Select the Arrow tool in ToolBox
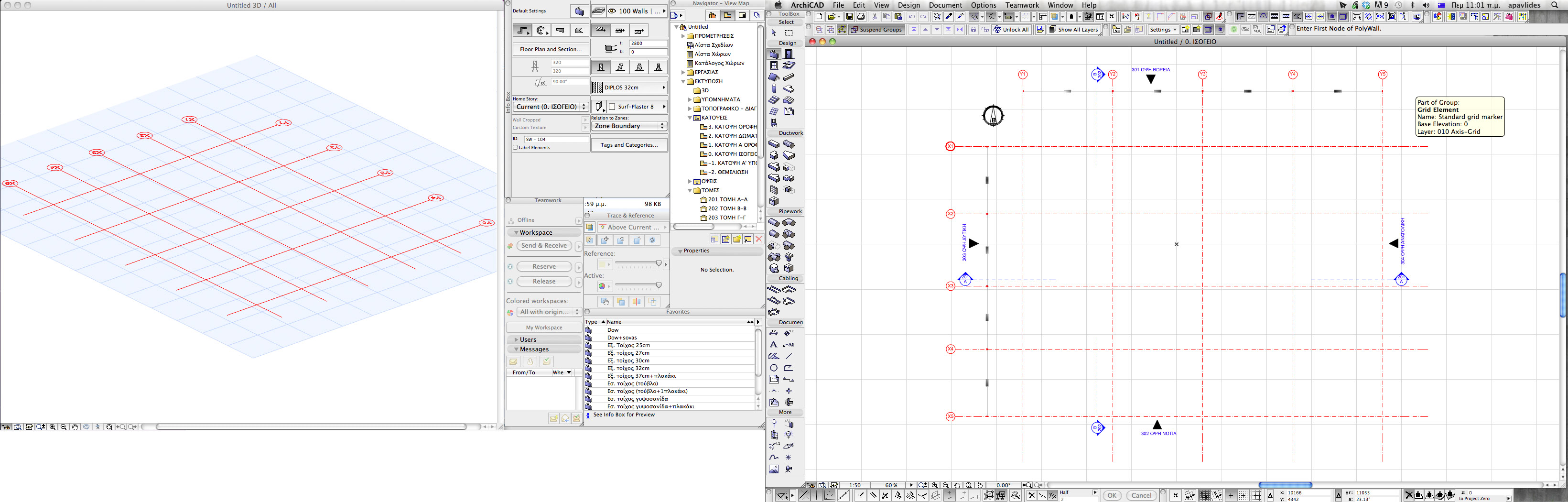The height and width of the screenshot is (502, 1568). click(x=774, y=33)
